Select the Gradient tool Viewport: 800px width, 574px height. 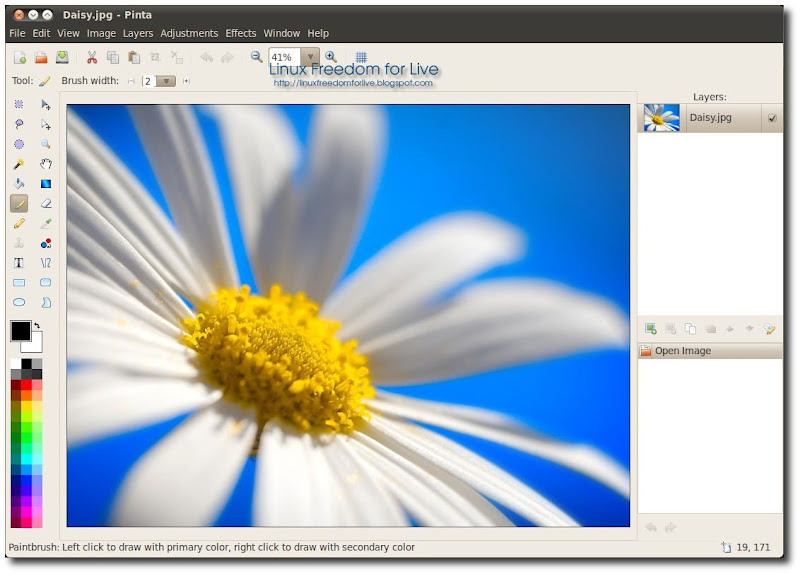pyautogui.click(x=45, y=184)
